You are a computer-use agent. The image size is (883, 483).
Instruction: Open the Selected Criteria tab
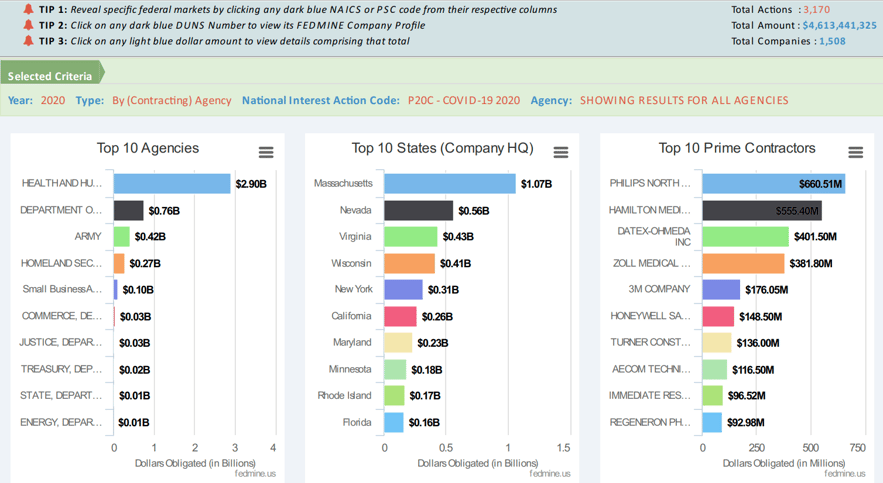pyautogui.click(x=52, y=75)
